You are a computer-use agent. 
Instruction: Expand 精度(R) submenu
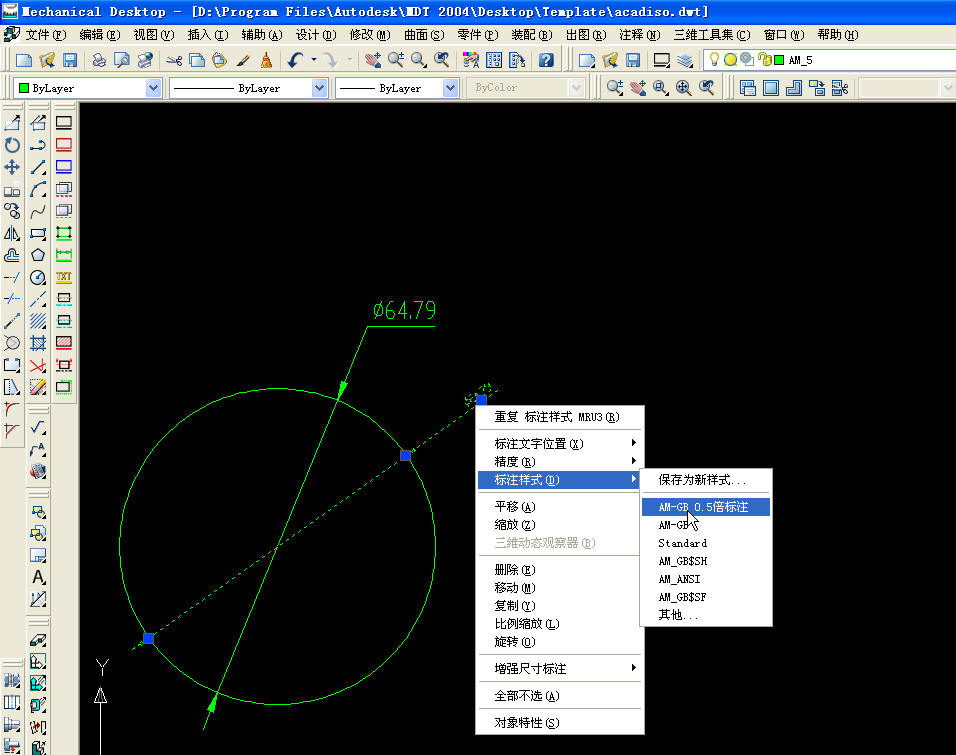coord(560,461)
